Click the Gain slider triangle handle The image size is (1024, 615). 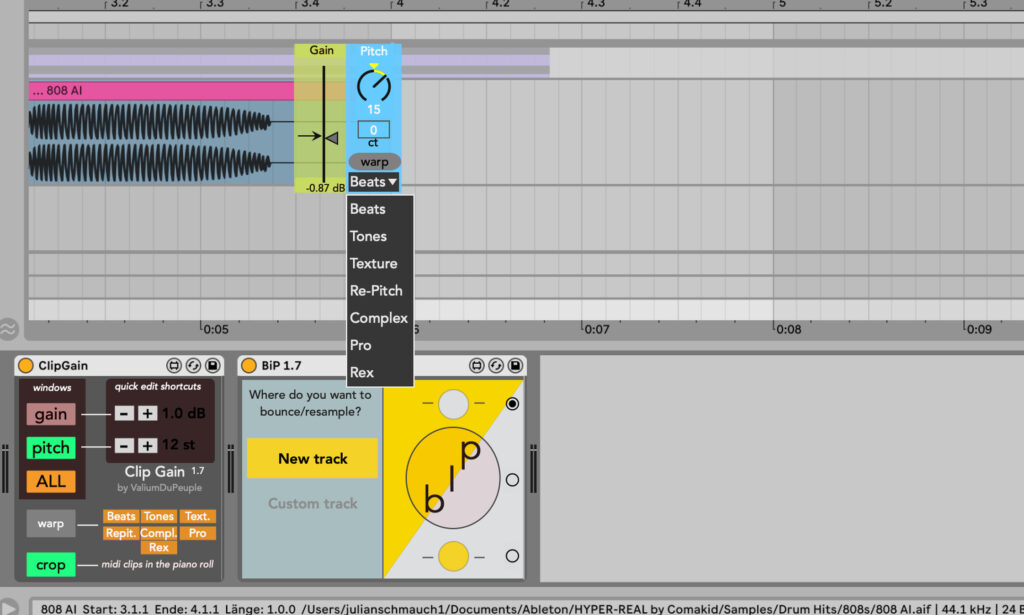tap(332, 138)
